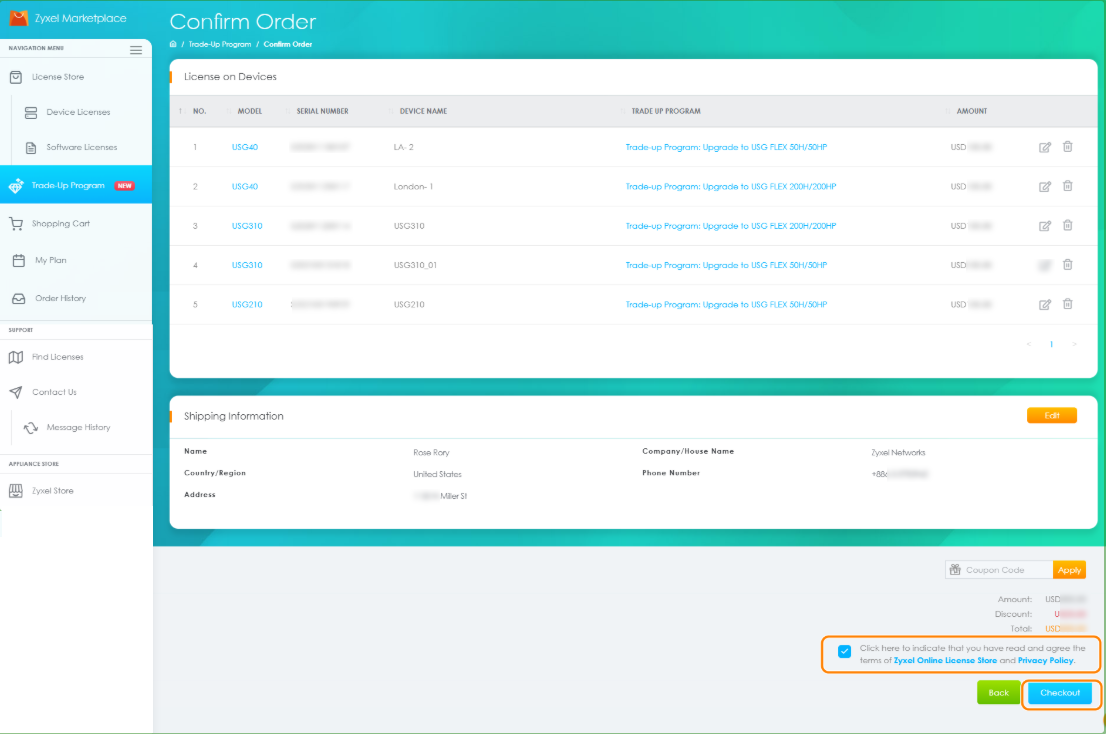
Task: Click the License Store bag icon
Action: point(16,77)
